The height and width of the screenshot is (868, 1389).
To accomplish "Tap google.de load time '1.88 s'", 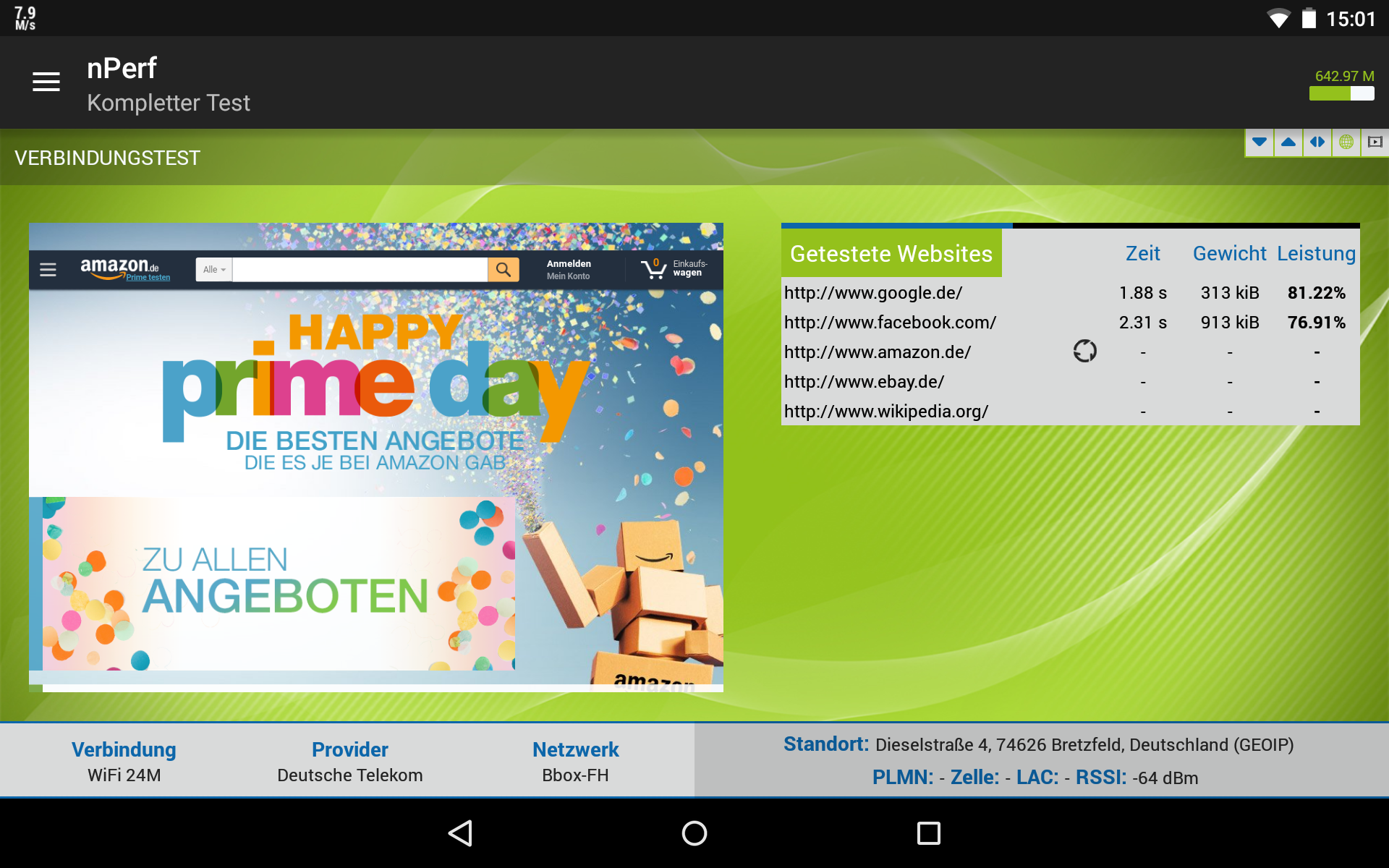I will [1143, 293].
